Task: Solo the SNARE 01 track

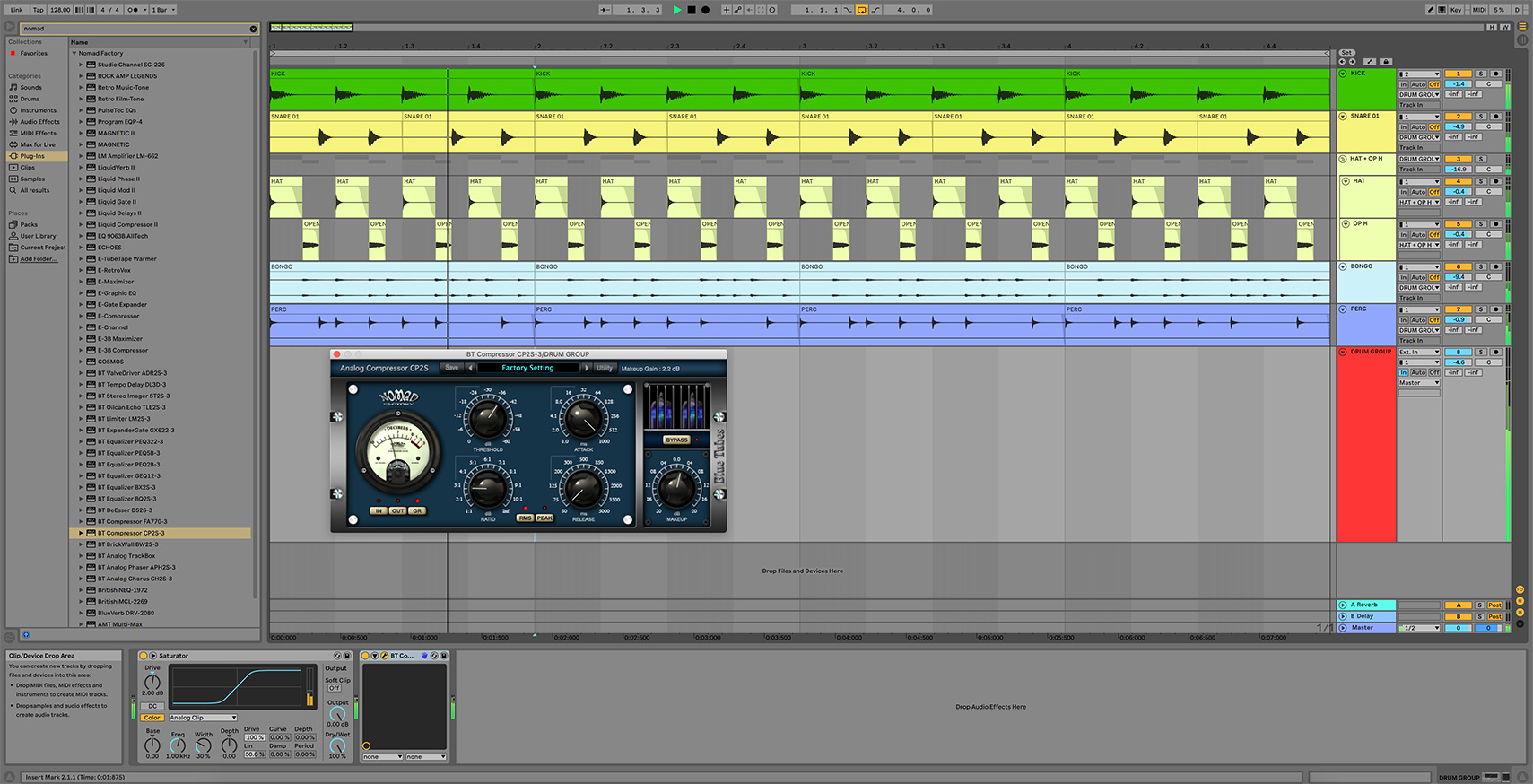Action: 1481,117
